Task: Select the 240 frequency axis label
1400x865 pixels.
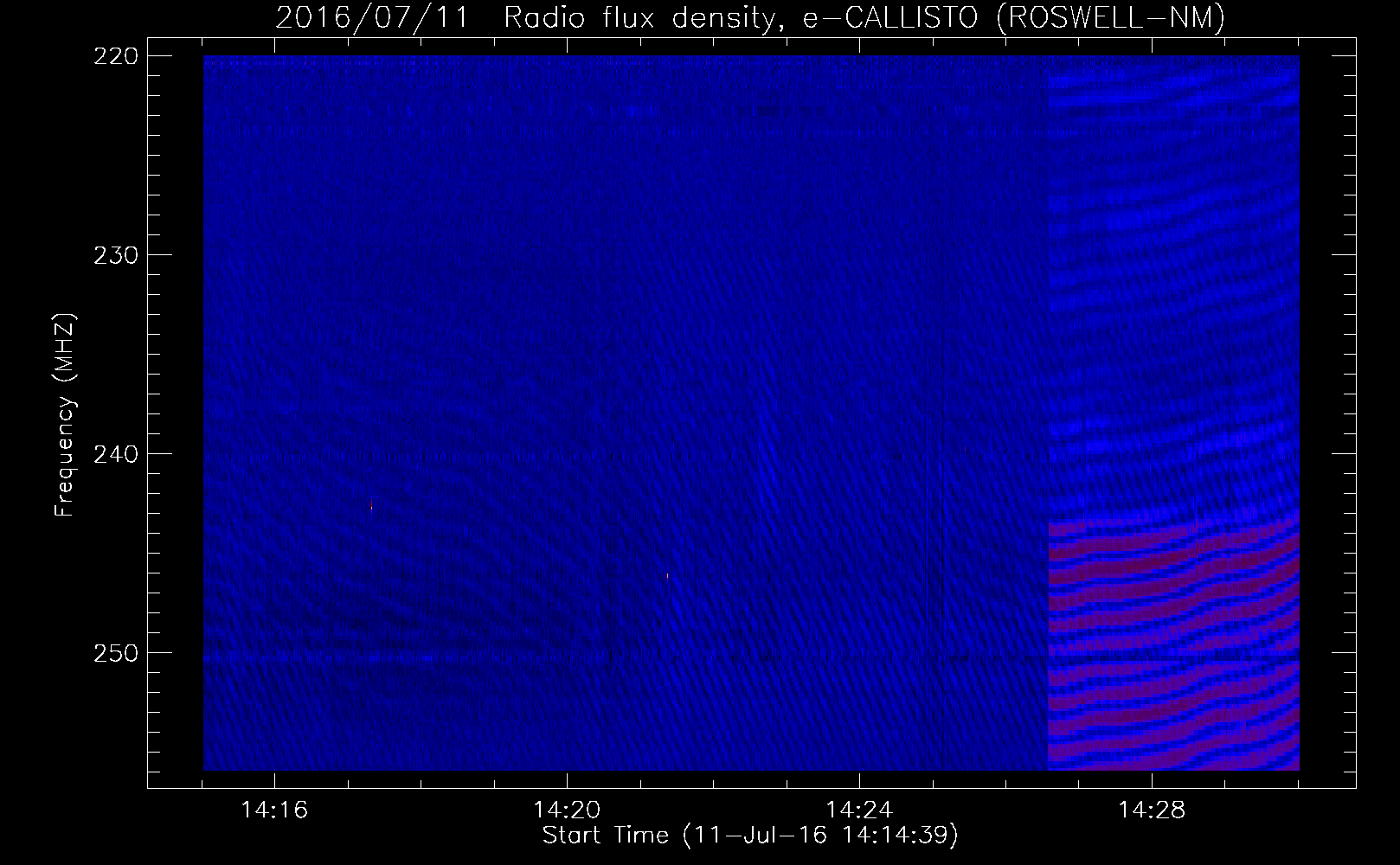Action: click(115, 453)
